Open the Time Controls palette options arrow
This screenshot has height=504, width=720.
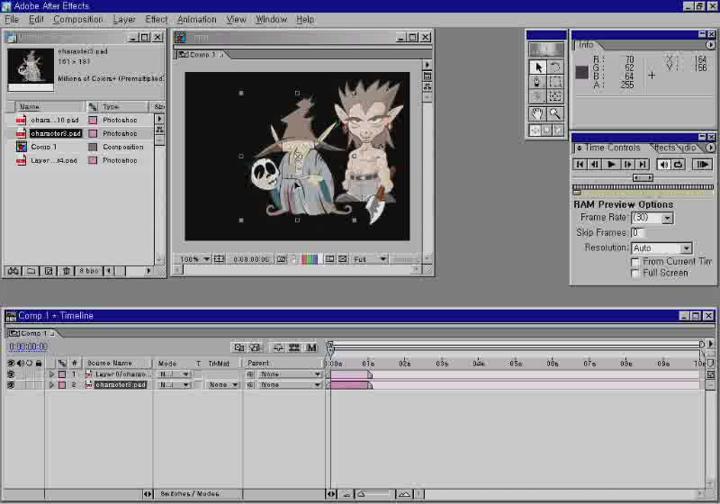coord(710,148)
